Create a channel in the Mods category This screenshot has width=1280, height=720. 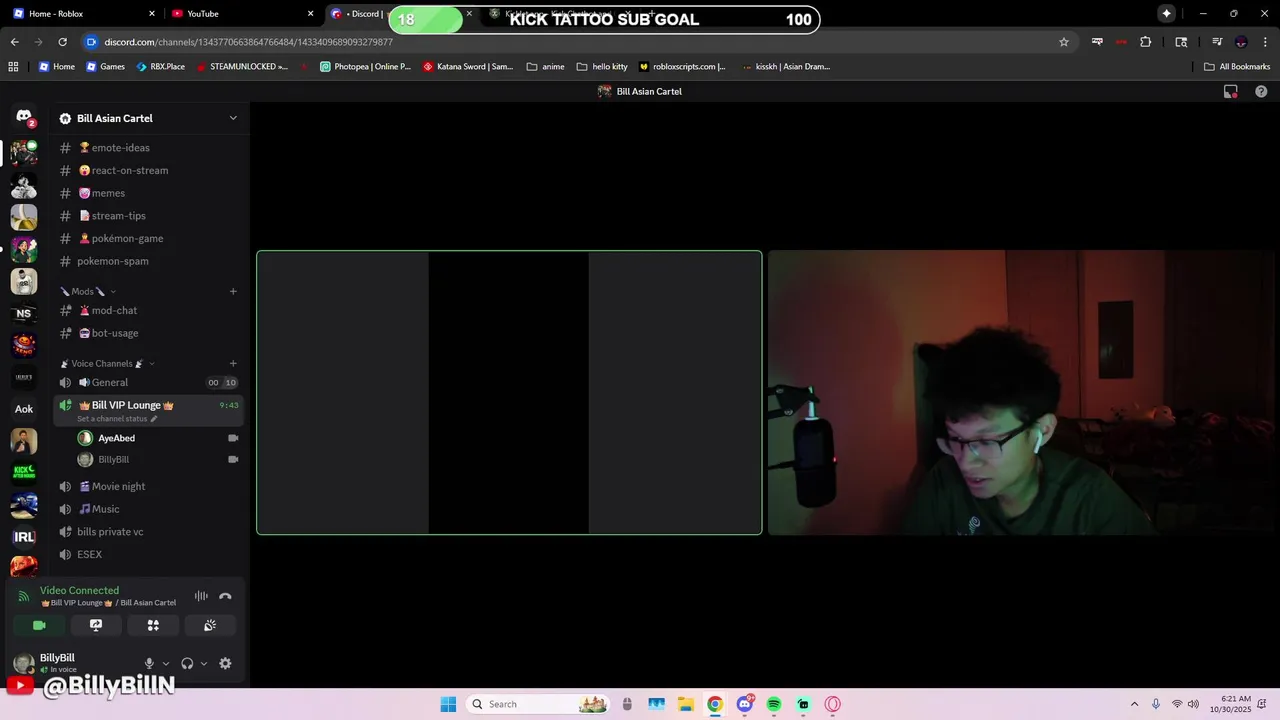233,291
